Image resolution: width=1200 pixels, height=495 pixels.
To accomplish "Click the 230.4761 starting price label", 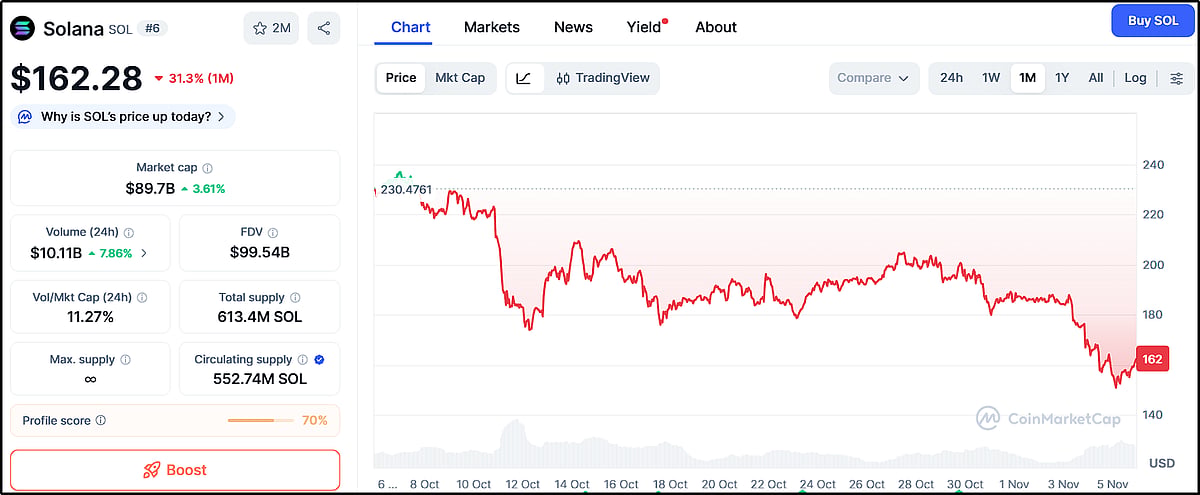I will (405, 189).
